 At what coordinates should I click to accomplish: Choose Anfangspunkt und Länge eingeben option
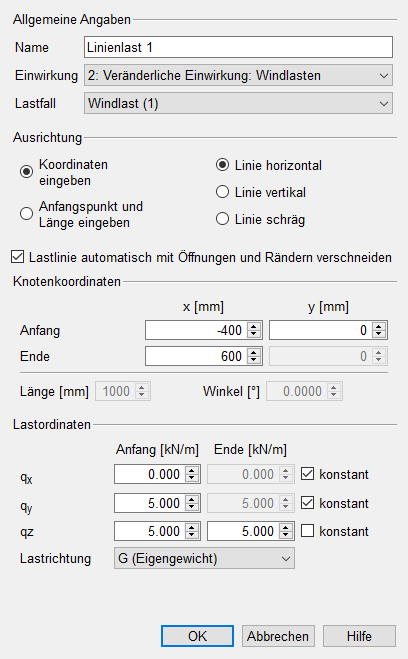(26, 214)
